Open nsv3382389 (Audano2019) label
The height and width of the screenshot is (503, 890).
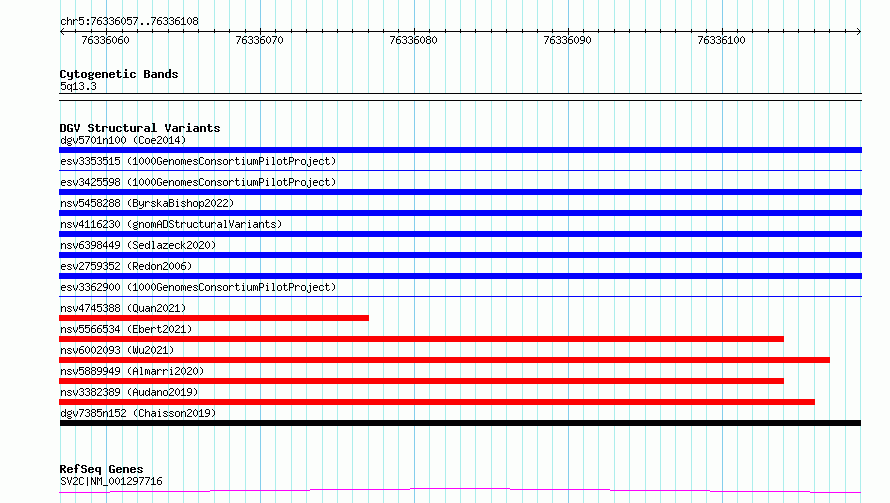point(129,392)
